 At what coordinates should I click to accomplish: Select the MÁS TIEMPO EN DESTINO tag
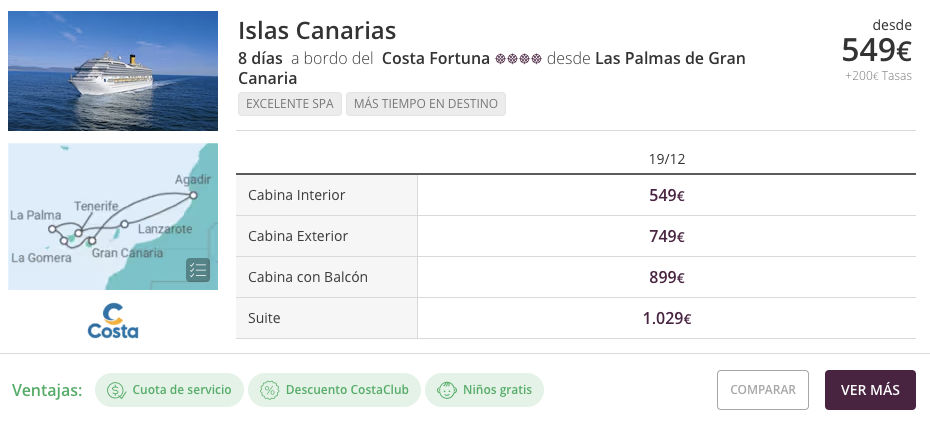coord(426,104)
